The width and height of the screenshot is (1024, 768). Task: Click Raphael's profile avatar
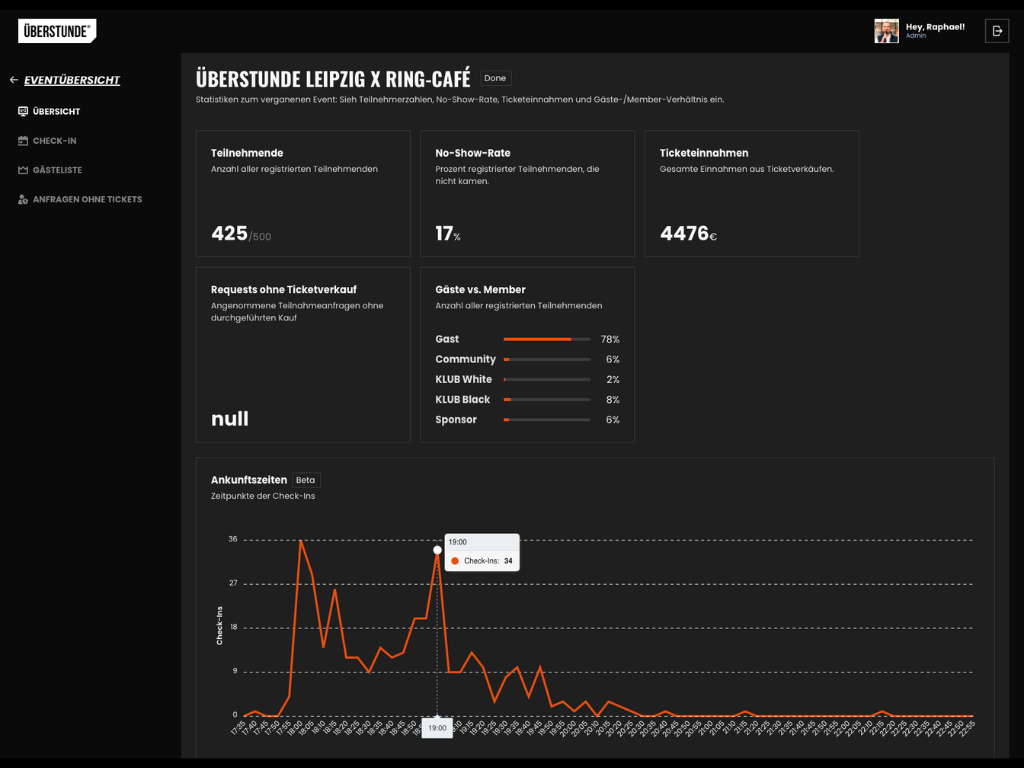click(x=886, y=31)
